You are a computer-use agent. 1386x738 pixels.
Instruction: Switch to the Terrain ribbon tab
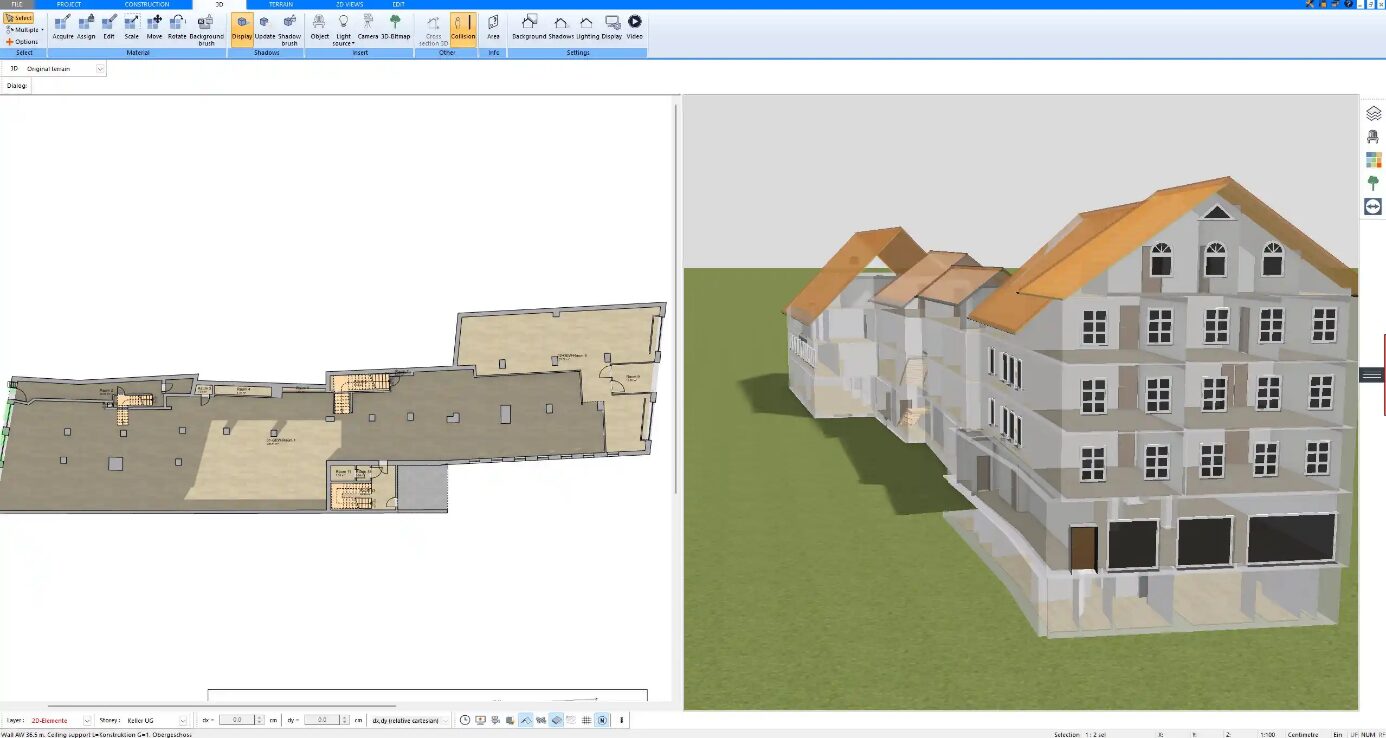(x=281, y=5)
